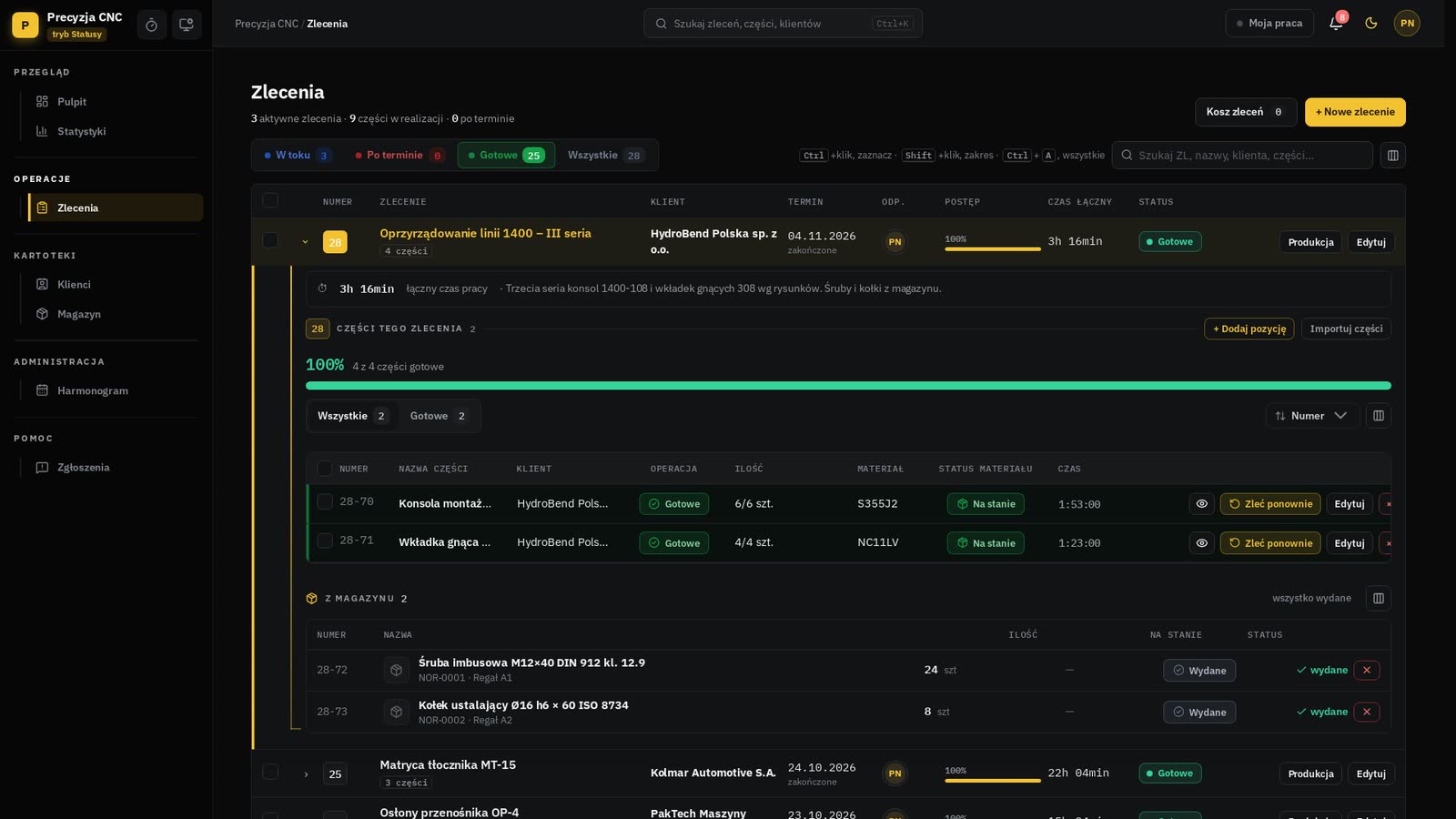Toggle dark mode moon icon
This screenshot has width=1456, height=819.
(x=1371, y=24)
